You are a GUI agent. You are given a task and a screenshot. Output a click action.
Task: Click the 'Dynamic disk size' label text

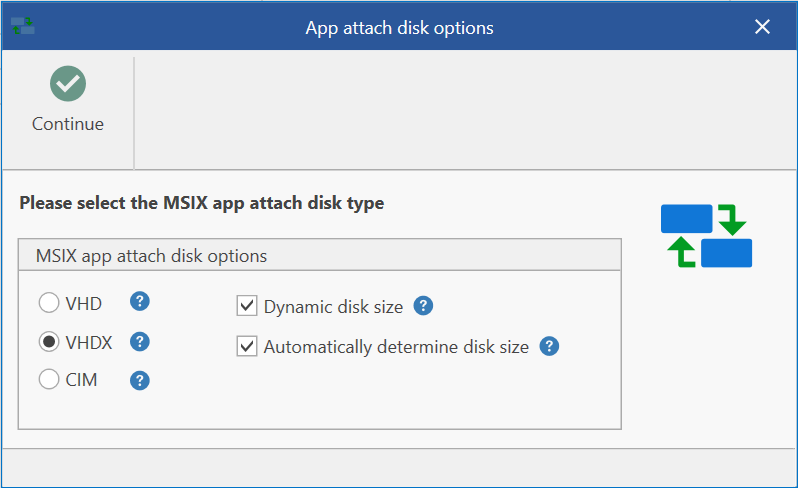tap(333, 307)
